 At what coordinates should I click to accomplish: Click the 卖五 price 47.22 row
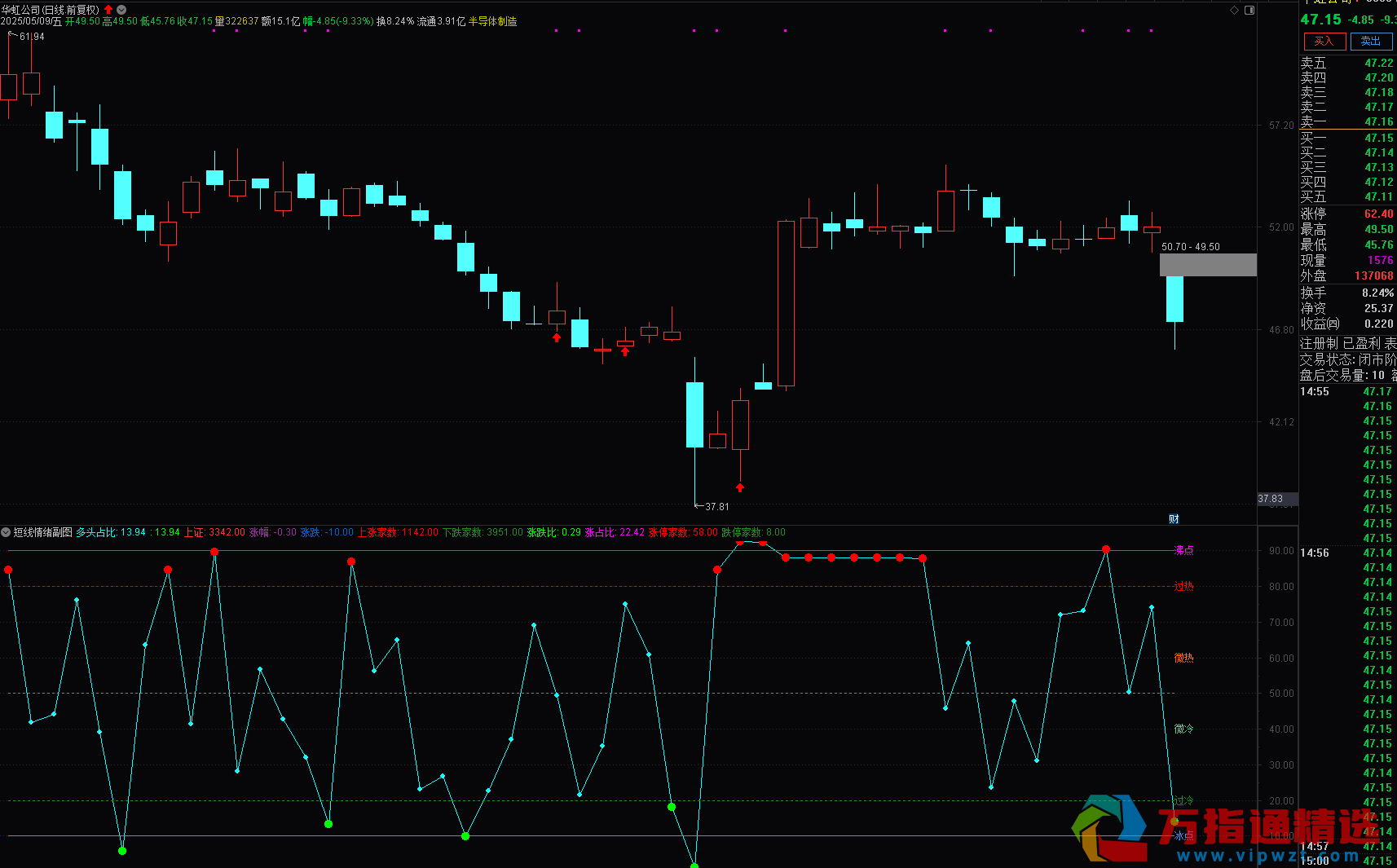(x=1347, y=63)
